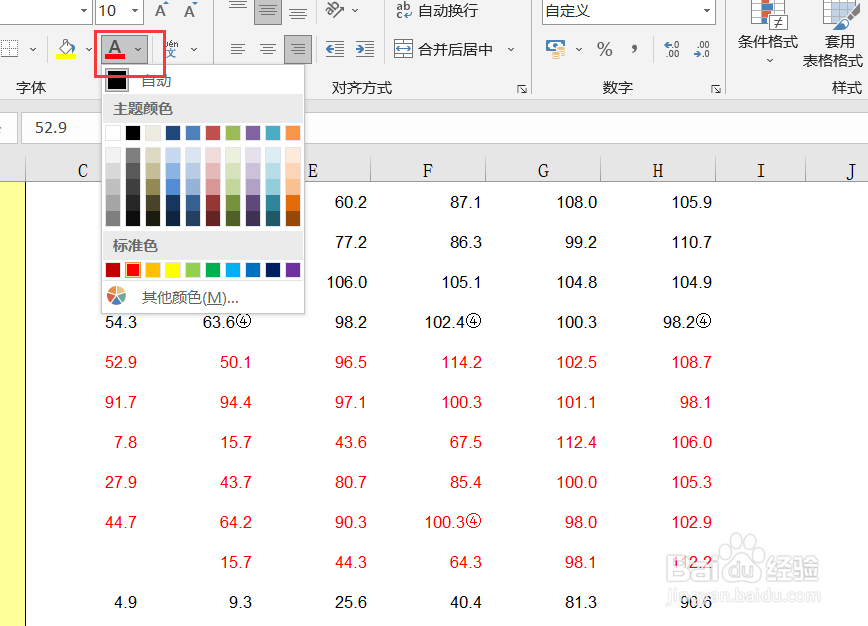Click the 套用表格格式 table format icon

point(840,15)
